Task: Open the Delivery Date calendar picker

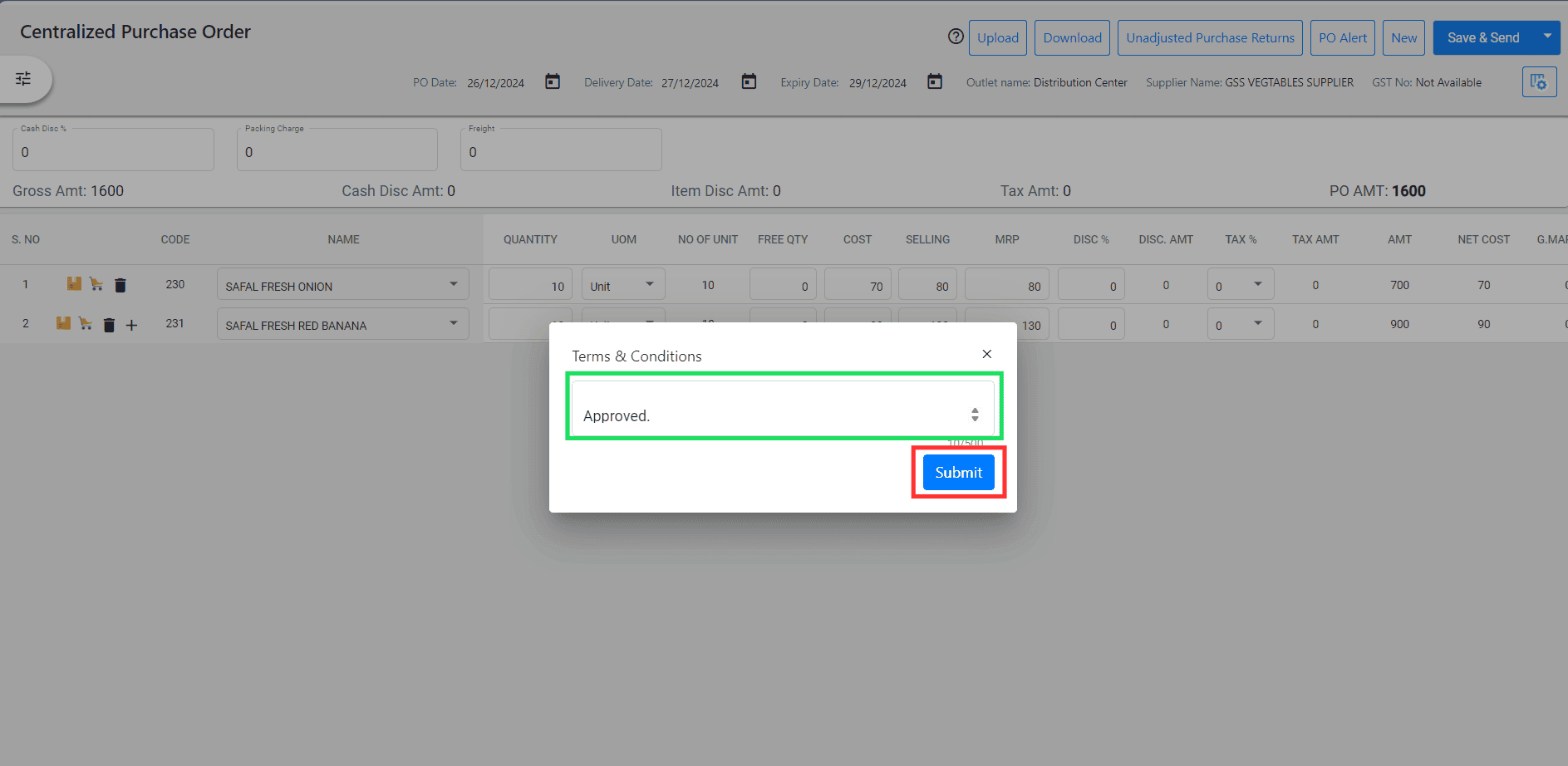Action: tap(749, 81)
